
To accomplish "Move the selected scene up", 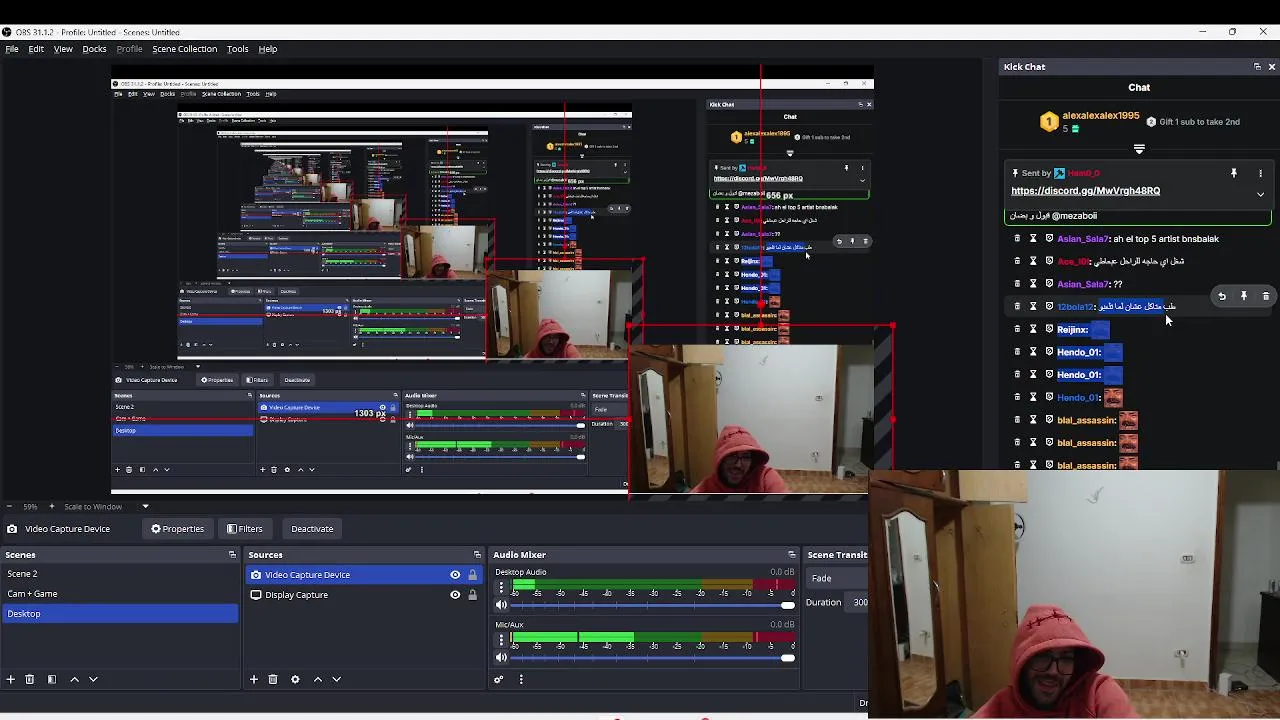I will 74,679.
